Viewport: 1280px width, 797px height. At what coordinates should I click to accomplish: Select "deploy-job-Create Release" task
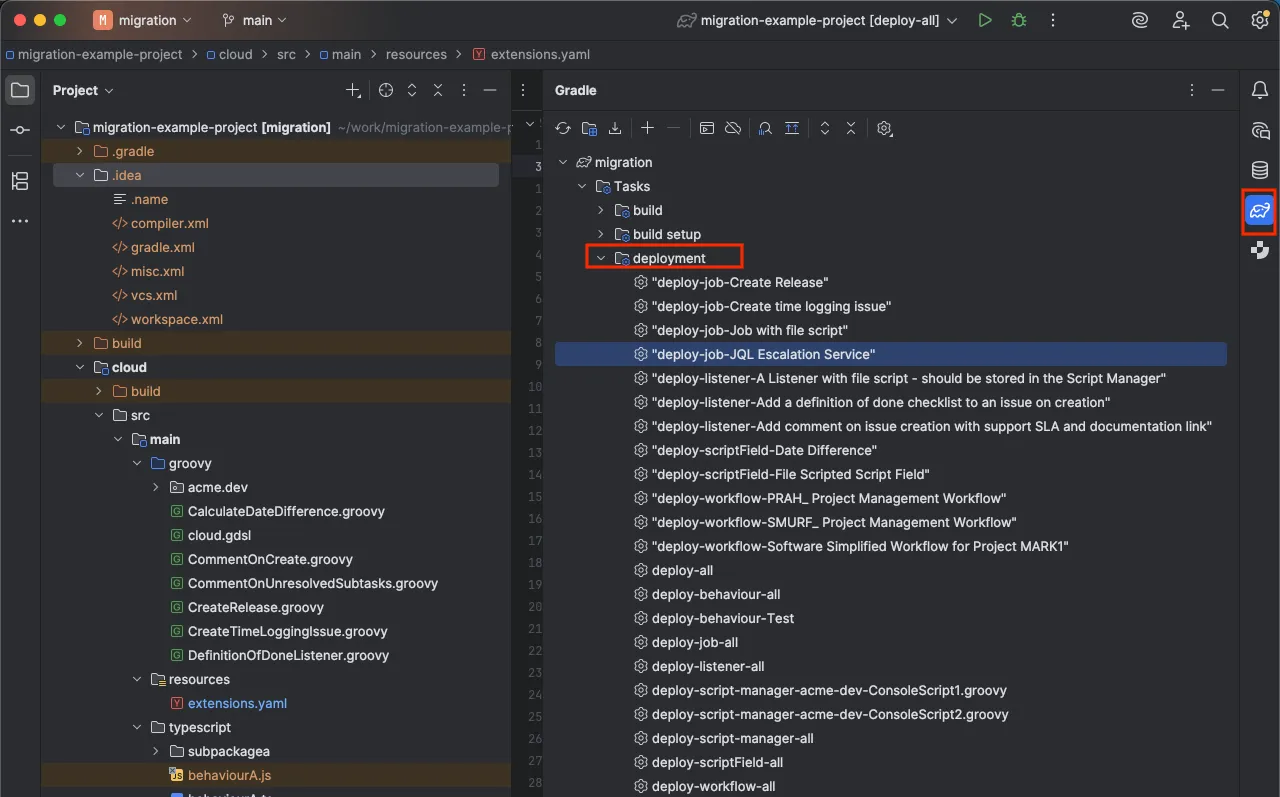[x=740, y=282]
